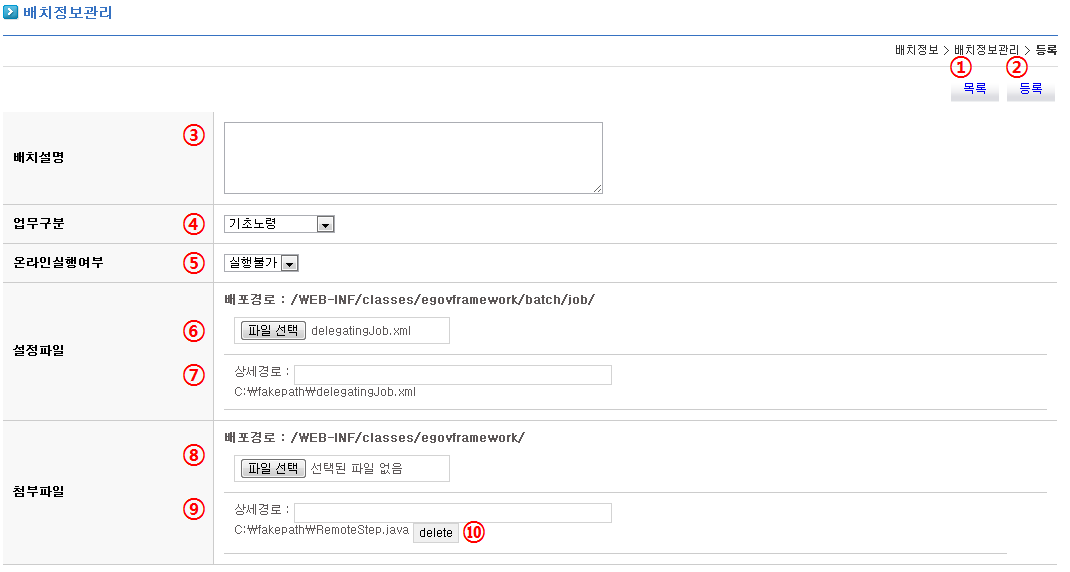Viewport: 1070px width, 572px height.
Task: Click the blue arrow icon beside 배치정보관리 title
Action: [11, 13]
